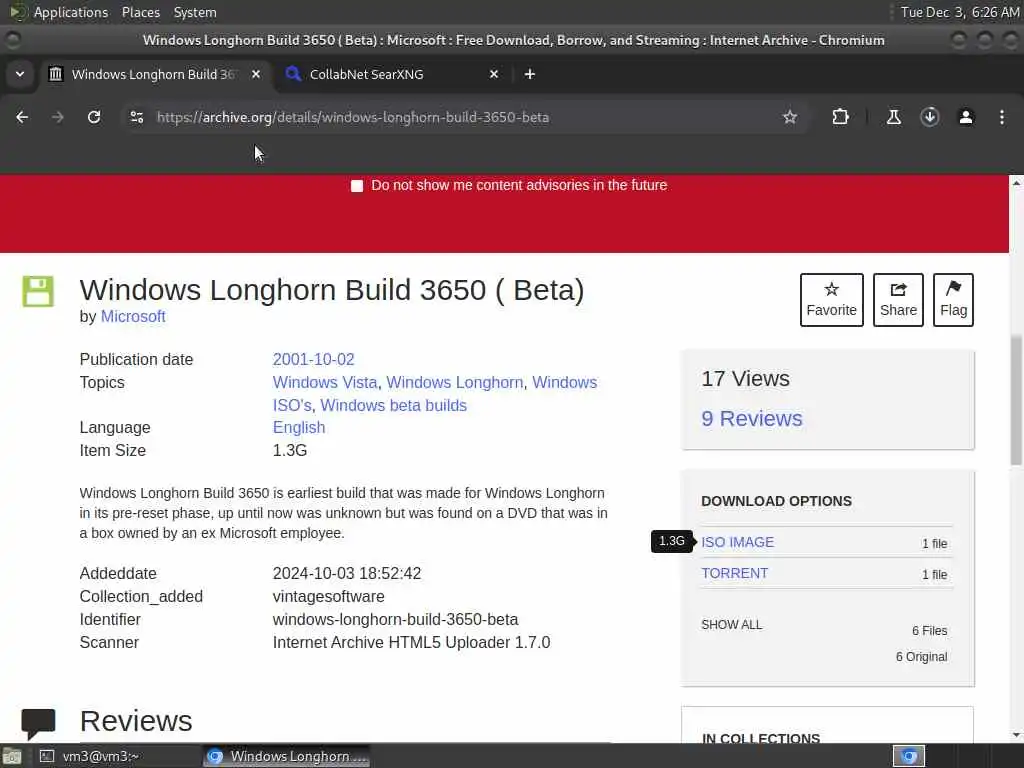Click the page vertical scrollbar thumb
1024x768 pixels.
[1016, 400]
